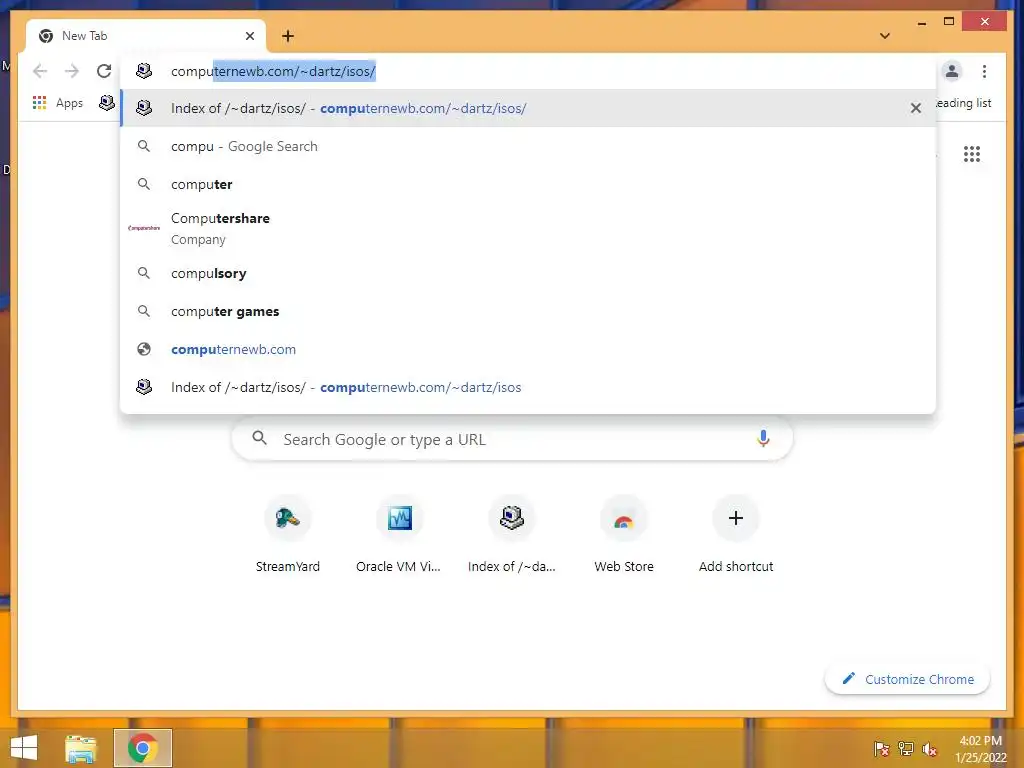Image resolution: width=1024 pixels, height=768 pixels.
Task: Click the site icon in address bar
Action: 144,71
